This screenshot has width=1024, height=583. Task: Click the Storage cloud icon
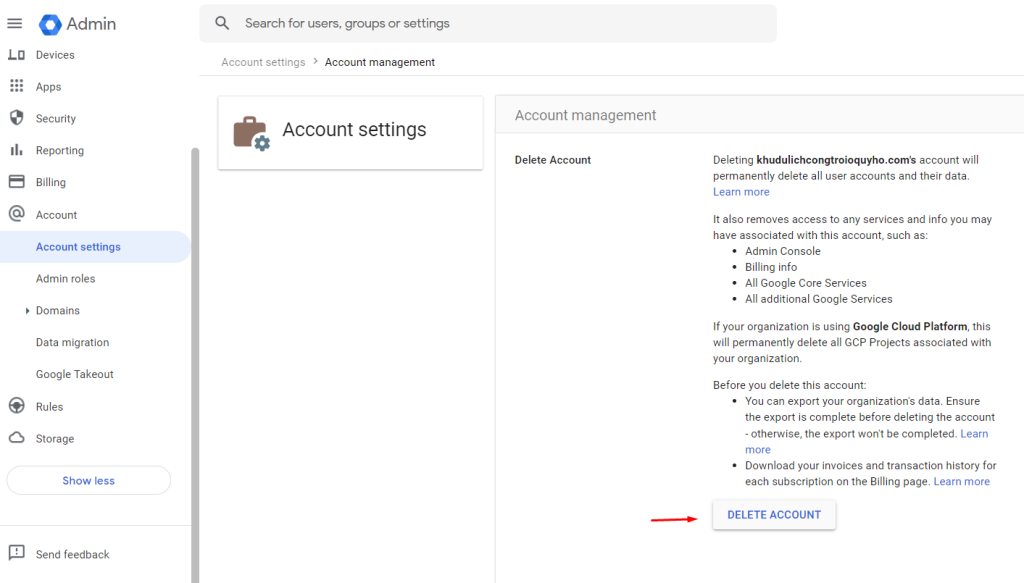coord(16,438)
